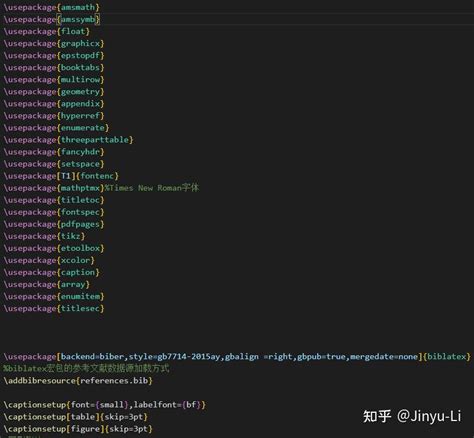Click the graphicx package name
Image resolution: width=474 pixels, height=438 pixels.
(80, 43)
